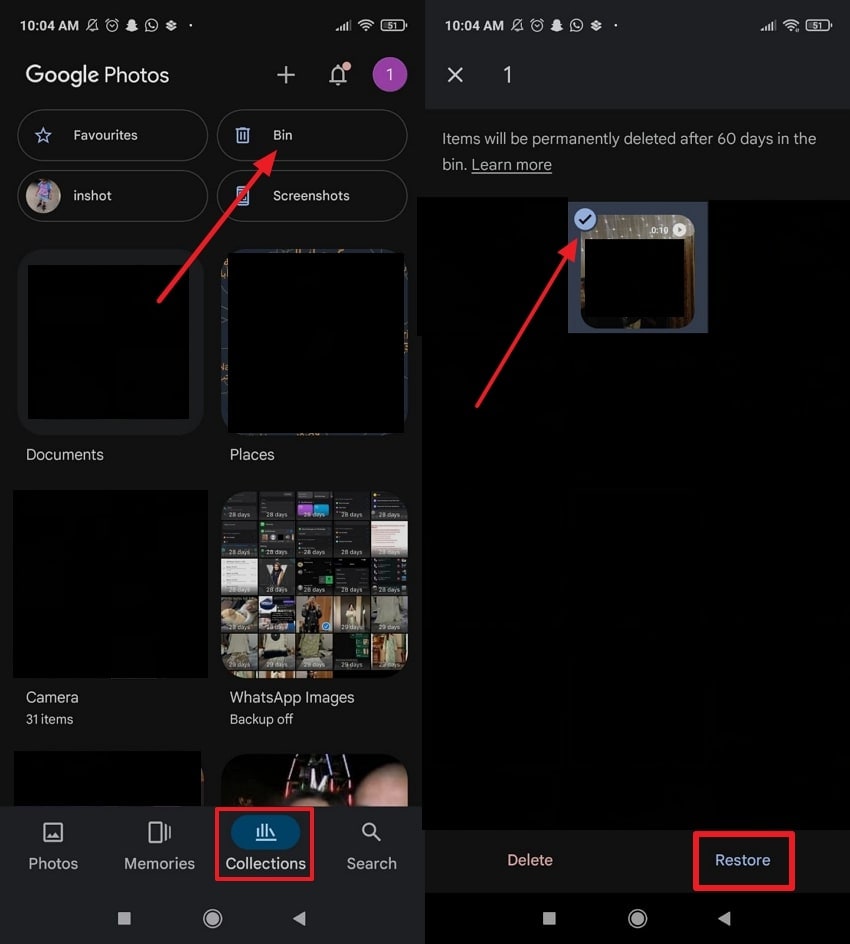Tap the Android back triangle on right screen

point(724,918)
